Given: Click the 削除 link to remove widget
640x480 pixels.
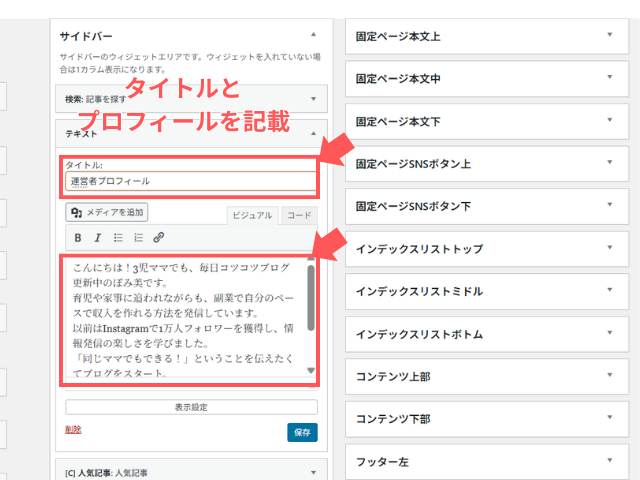Looking at the screenshot, I should (73, 429).
